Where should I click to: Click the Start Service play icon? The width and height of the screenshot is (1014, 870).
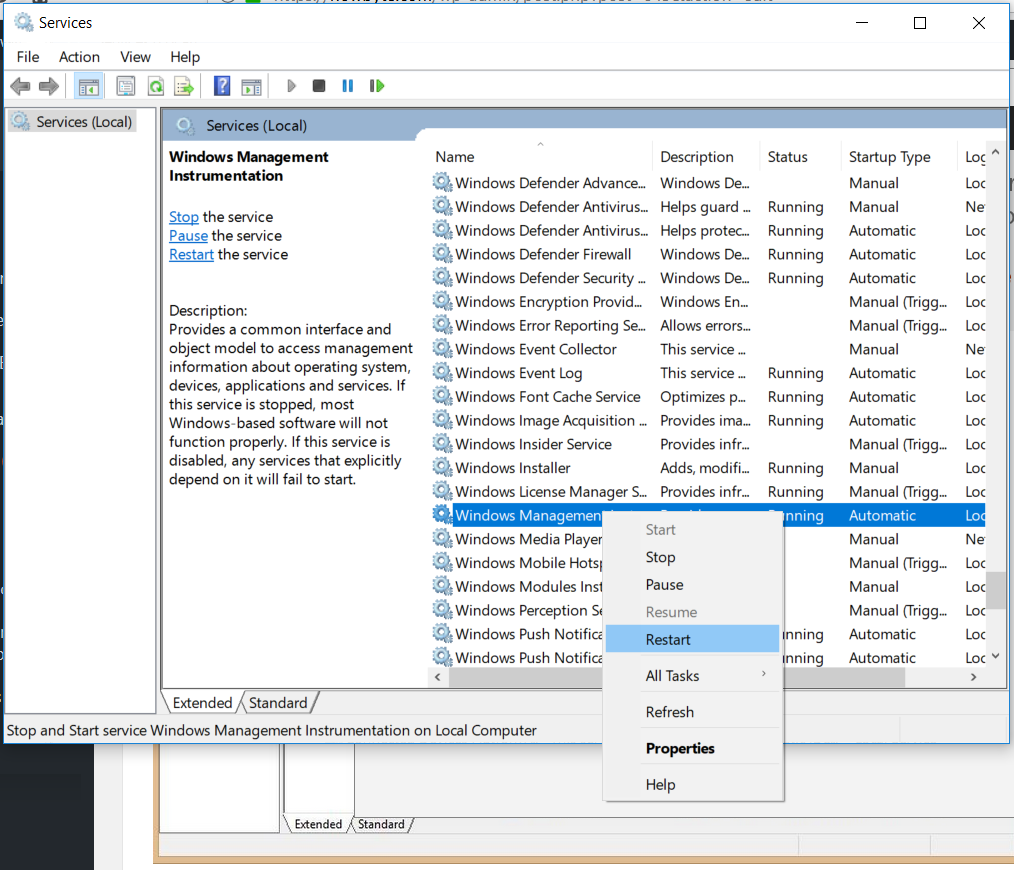click(291, 86)
